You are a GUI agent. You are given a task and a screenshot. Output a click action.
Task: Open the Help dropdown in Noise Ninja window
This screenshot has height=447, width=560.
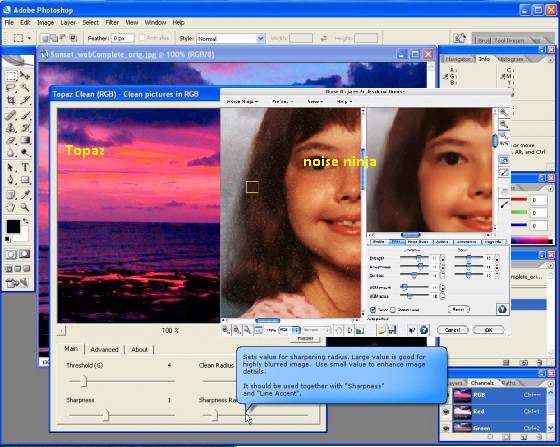[344, 102]
